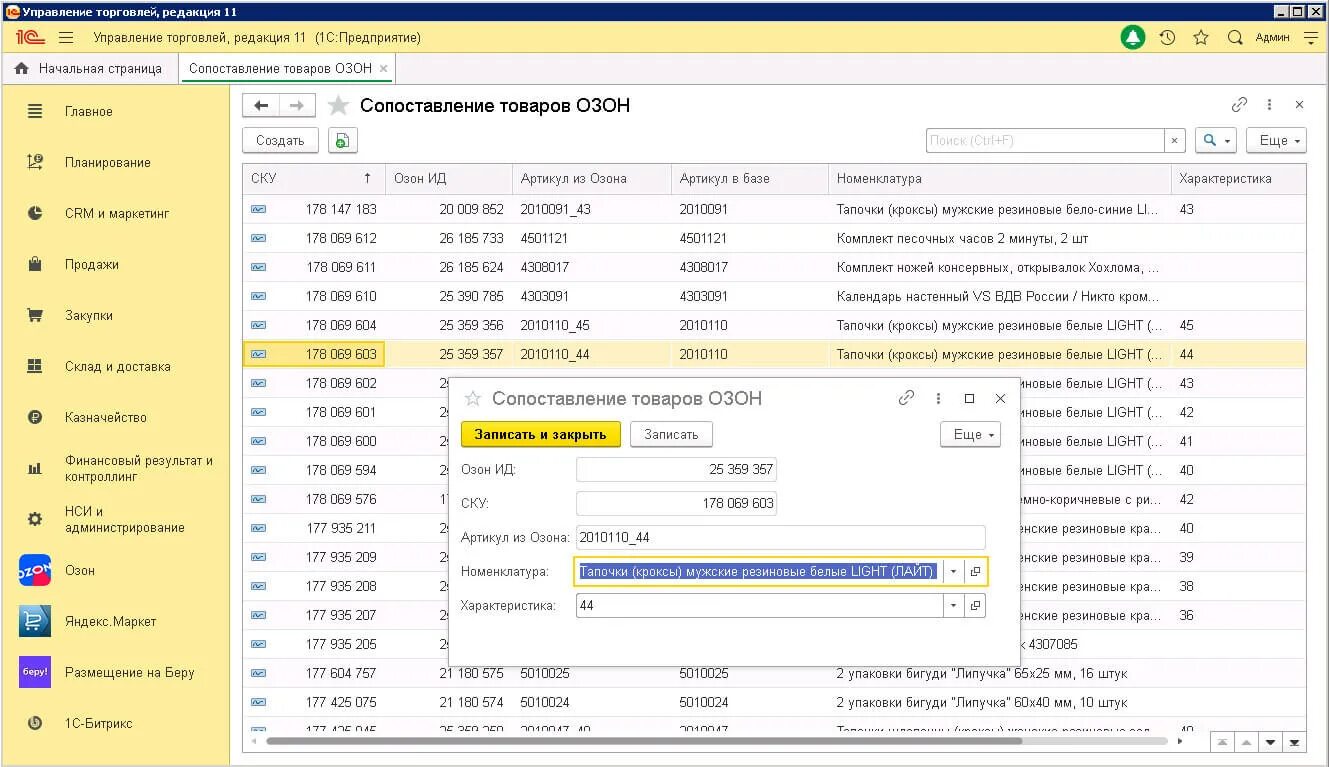Open history clock icon
This screenshot has height=767, width=1329.
(1167, 37)
